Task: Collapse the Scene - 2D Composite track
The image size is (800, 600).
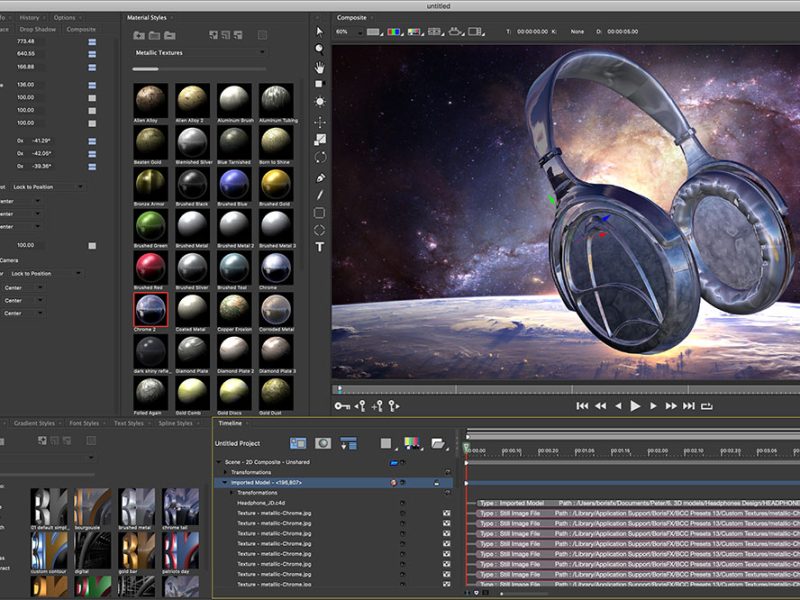Action: click(219, 462)
